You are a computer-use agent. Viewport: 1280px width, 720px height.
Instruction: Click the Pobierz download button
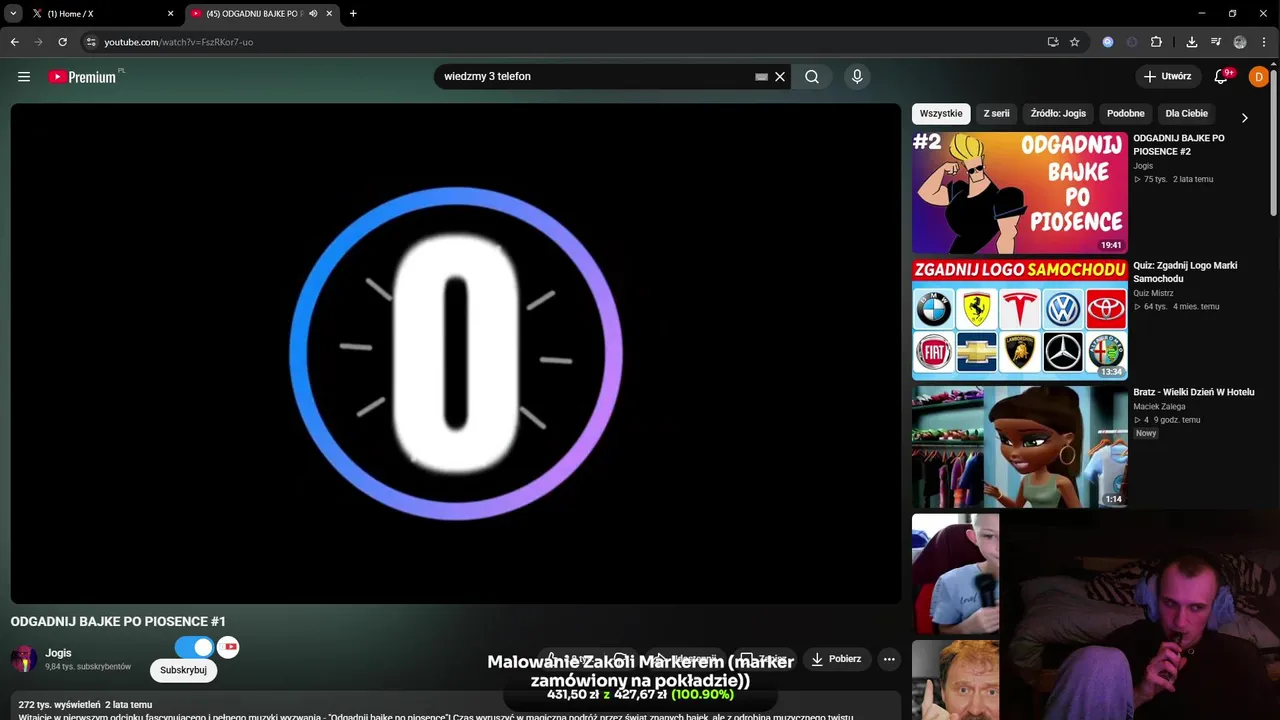click(x=837, y=659)
